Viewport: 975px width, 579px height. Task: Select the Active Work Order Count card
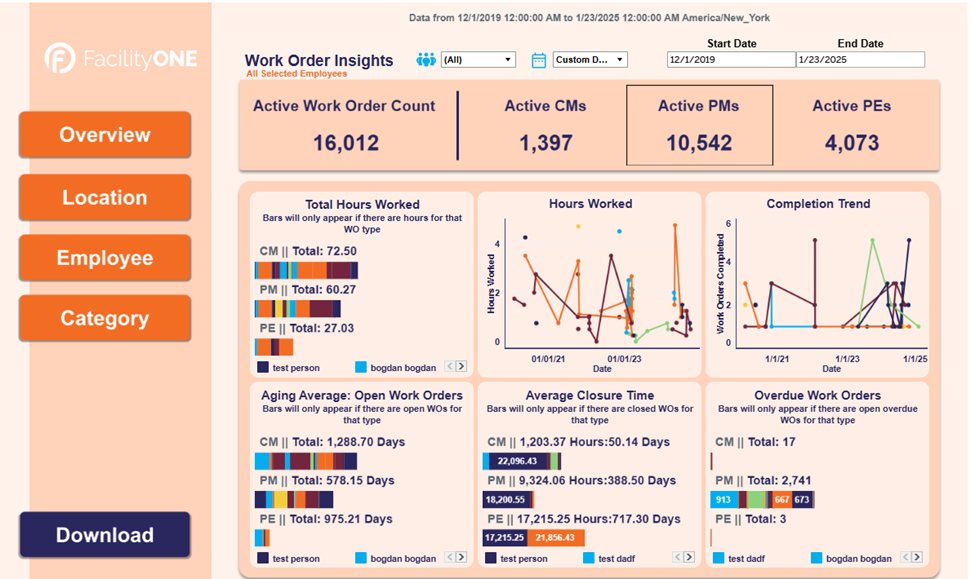[344, 125]
